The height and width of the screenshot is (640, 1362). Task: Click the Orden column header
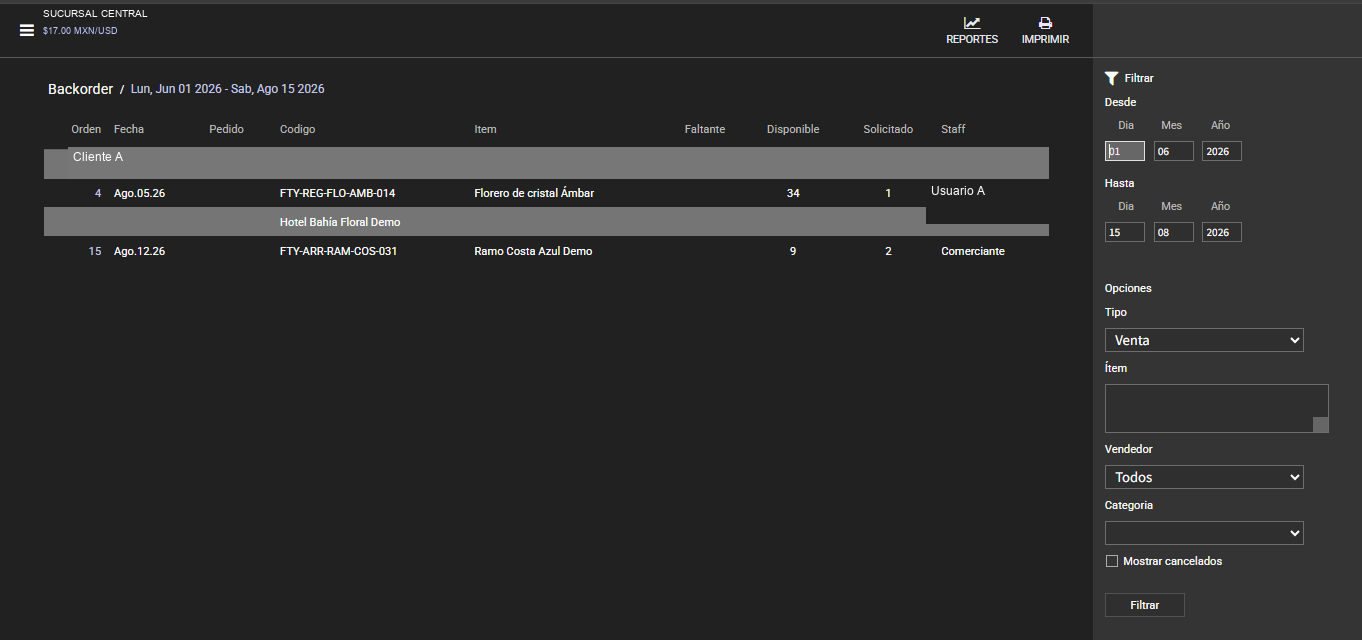point(86,129)
